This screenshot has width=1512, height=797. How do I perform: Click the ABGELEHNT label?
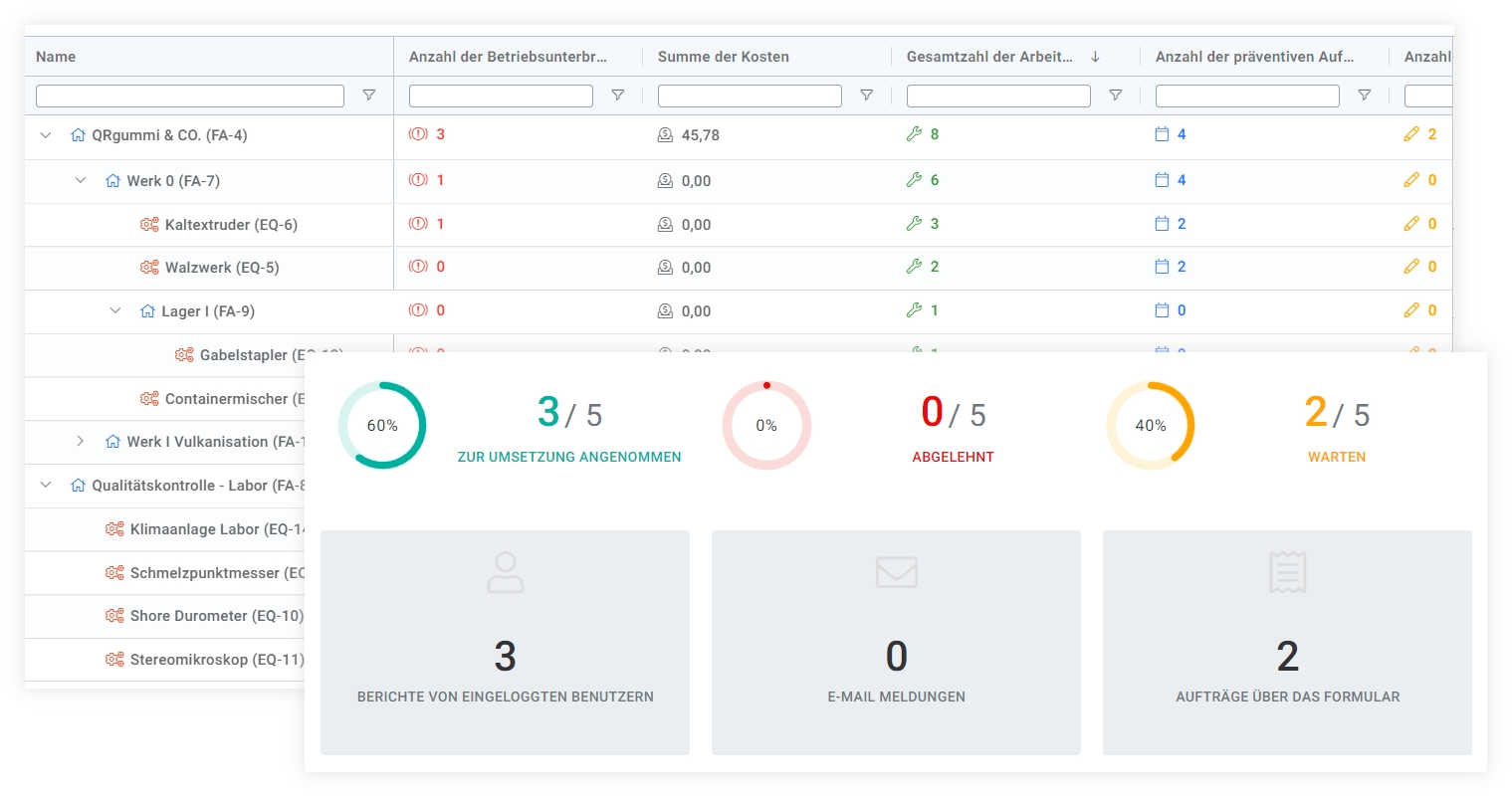click(954, 457)
